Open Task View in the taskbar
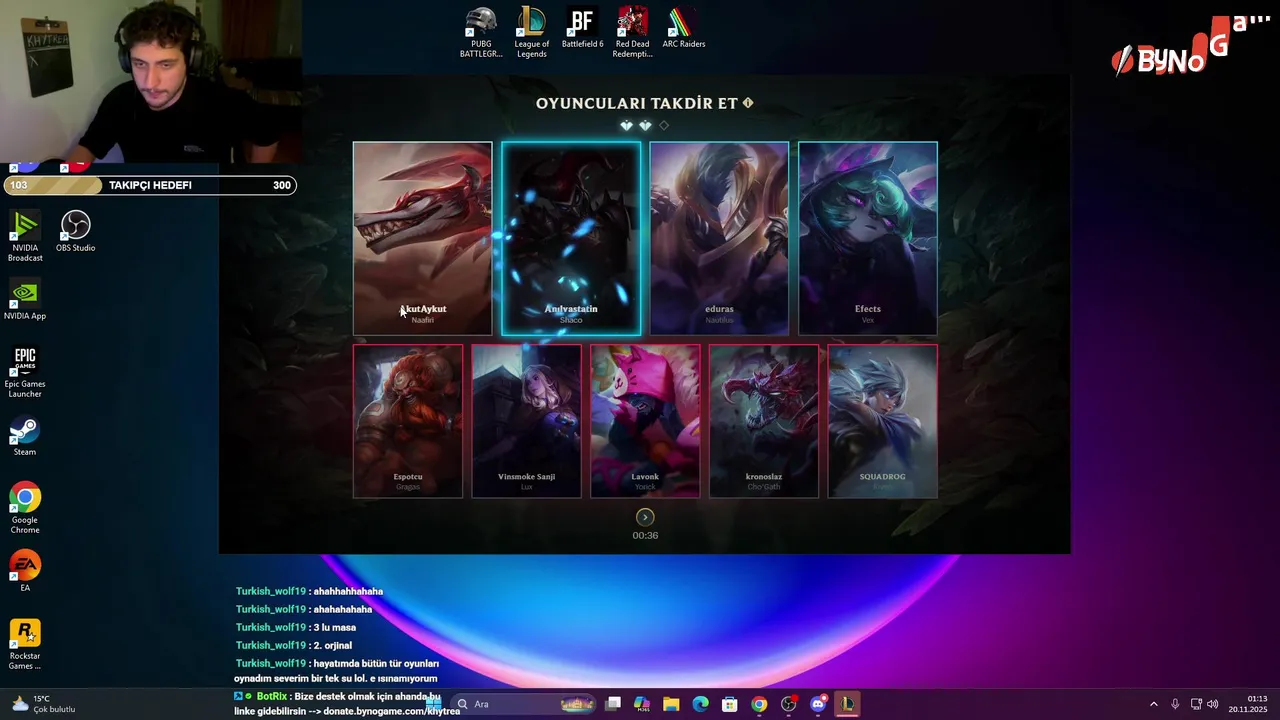The height and width of the screenshot is (720, 1280). (x=613, y=704)
